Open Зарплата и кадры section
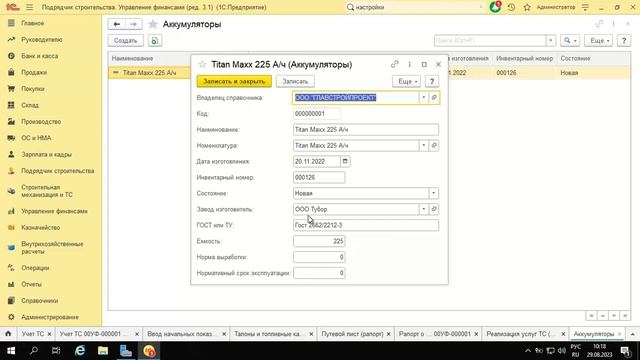This screenshot has width=640, height=360. pos(46,154)
